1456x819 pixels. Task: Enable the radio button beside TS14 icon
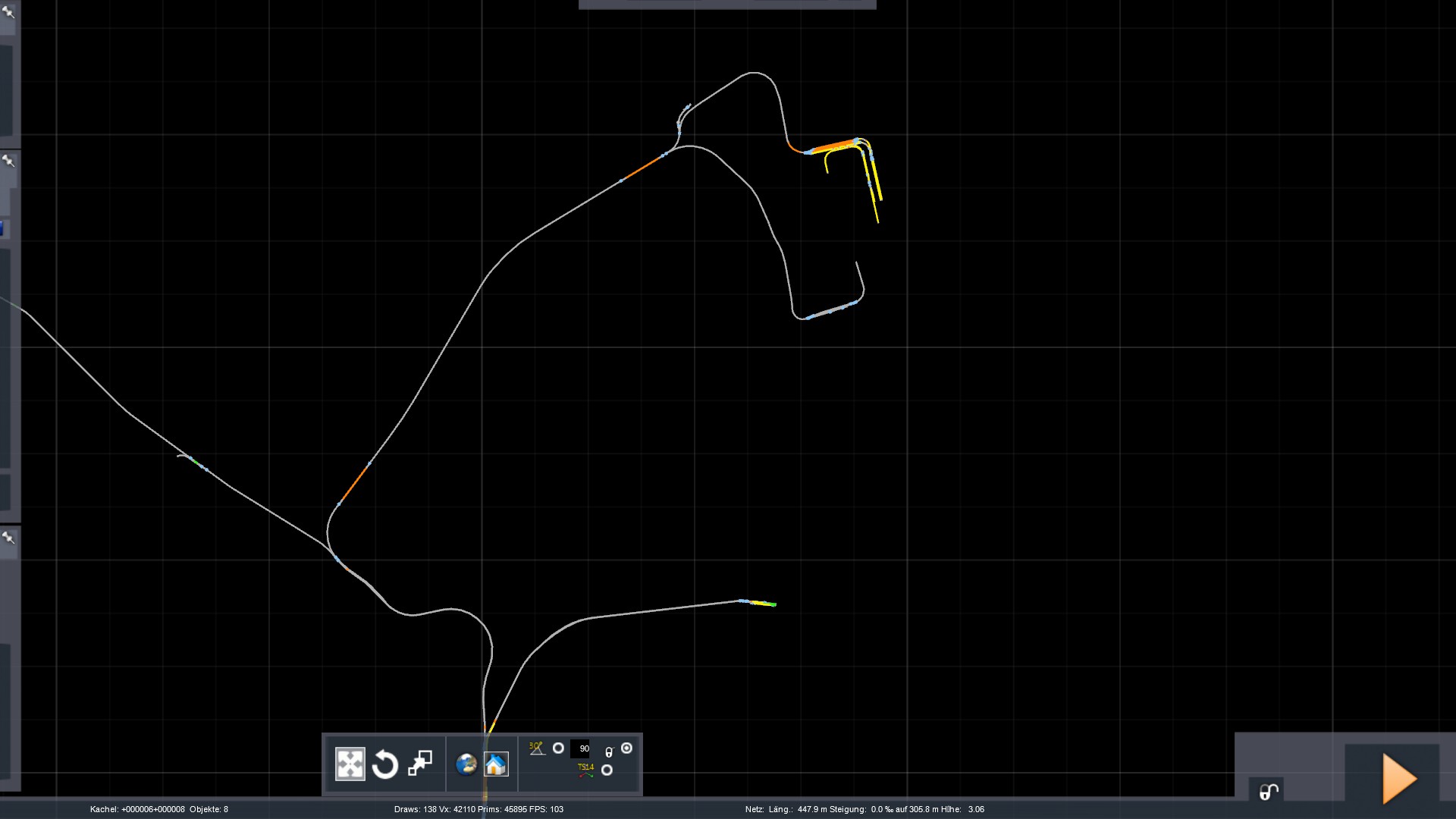click(x=607, y=770)
